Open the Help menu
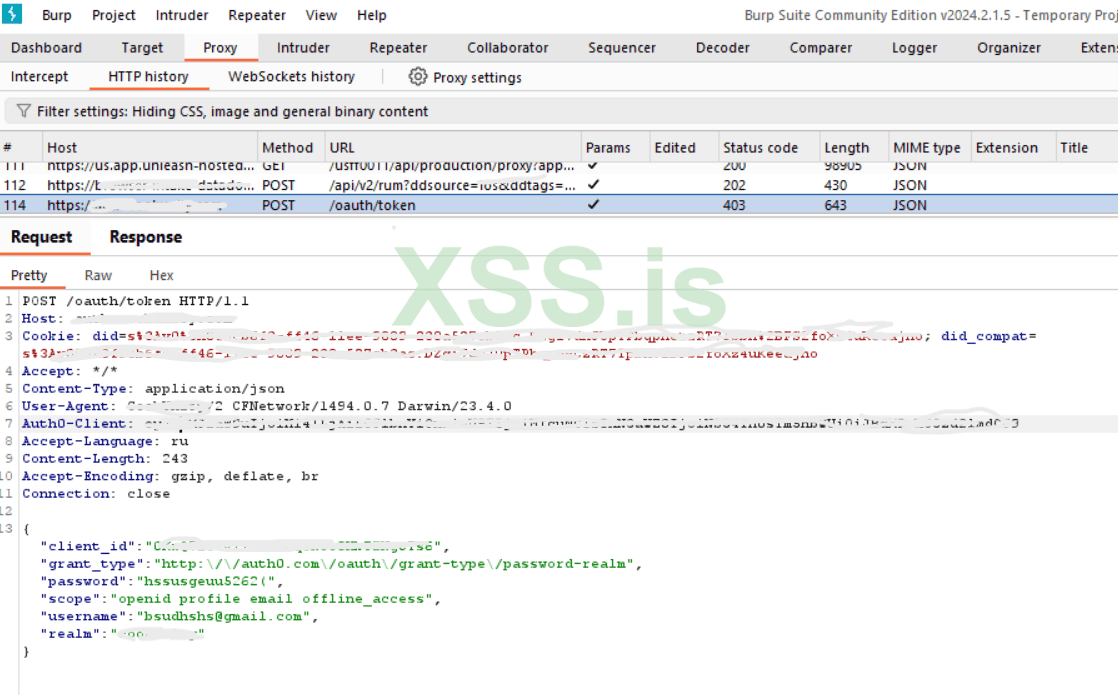This screenshot has width=1118, height=695. tap(371, 15)
